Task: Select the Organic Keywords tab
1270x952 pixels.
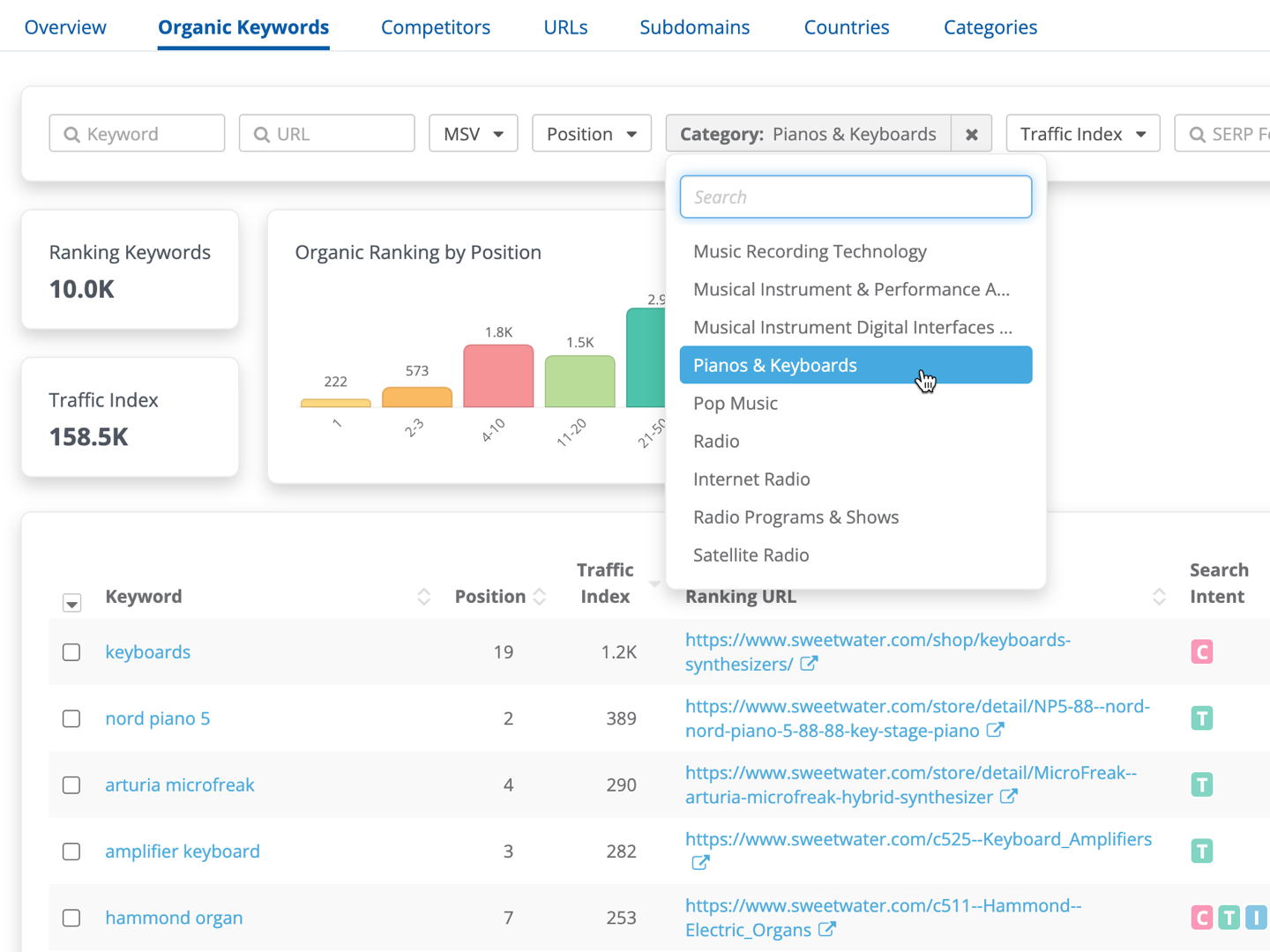Action: (x=243, y=27)
